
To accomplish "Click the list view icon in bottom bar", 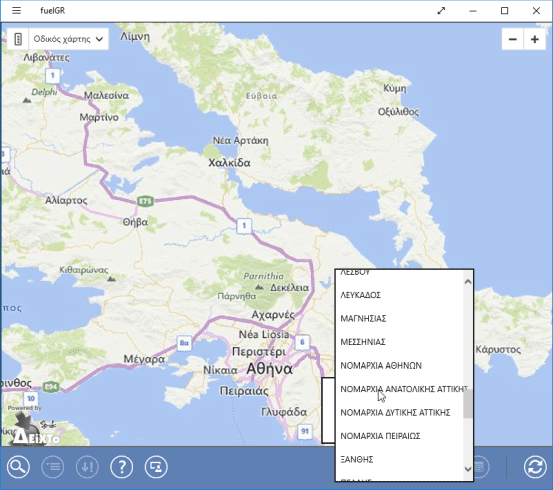I will pos(53,467).
